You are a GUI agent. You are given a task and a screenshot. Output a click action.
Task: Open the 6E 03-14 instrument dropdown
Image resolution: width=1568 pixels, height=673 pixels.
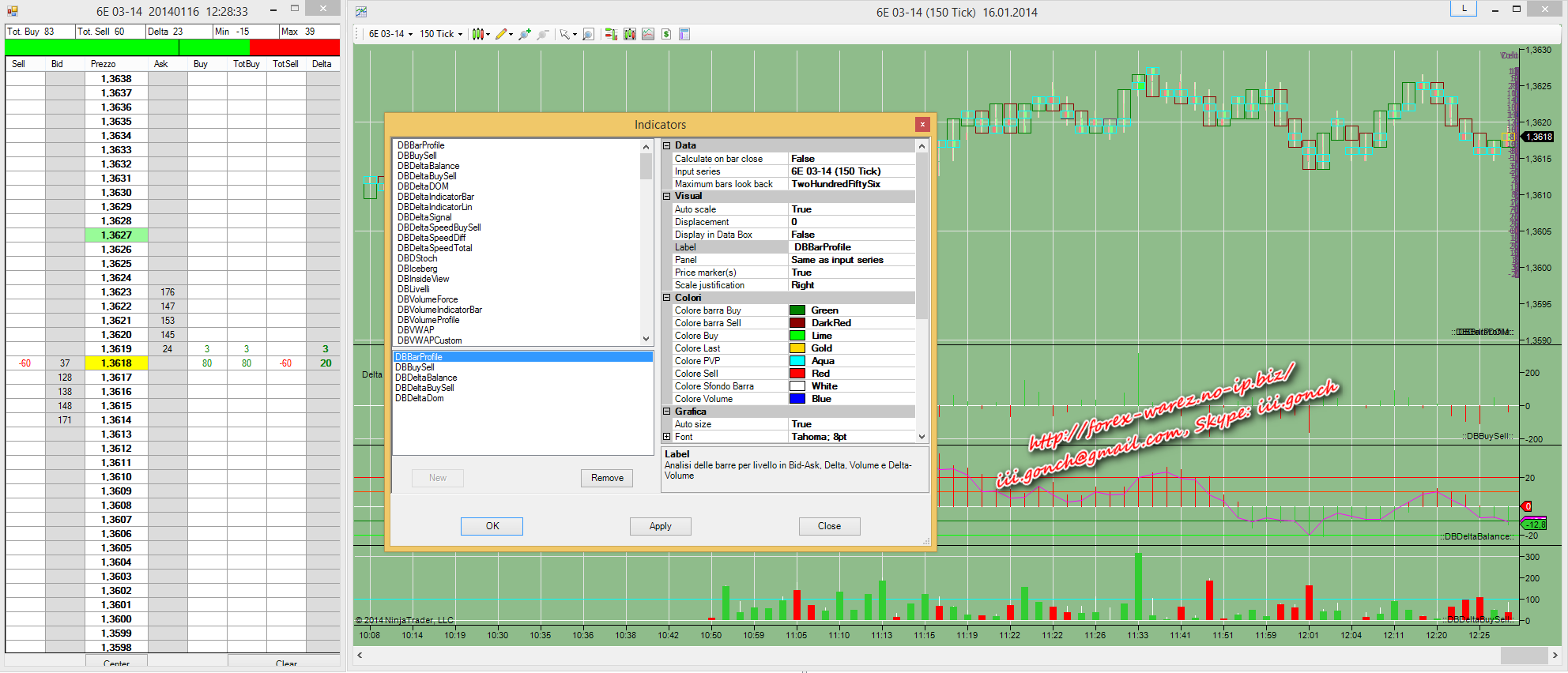[390, 34]
